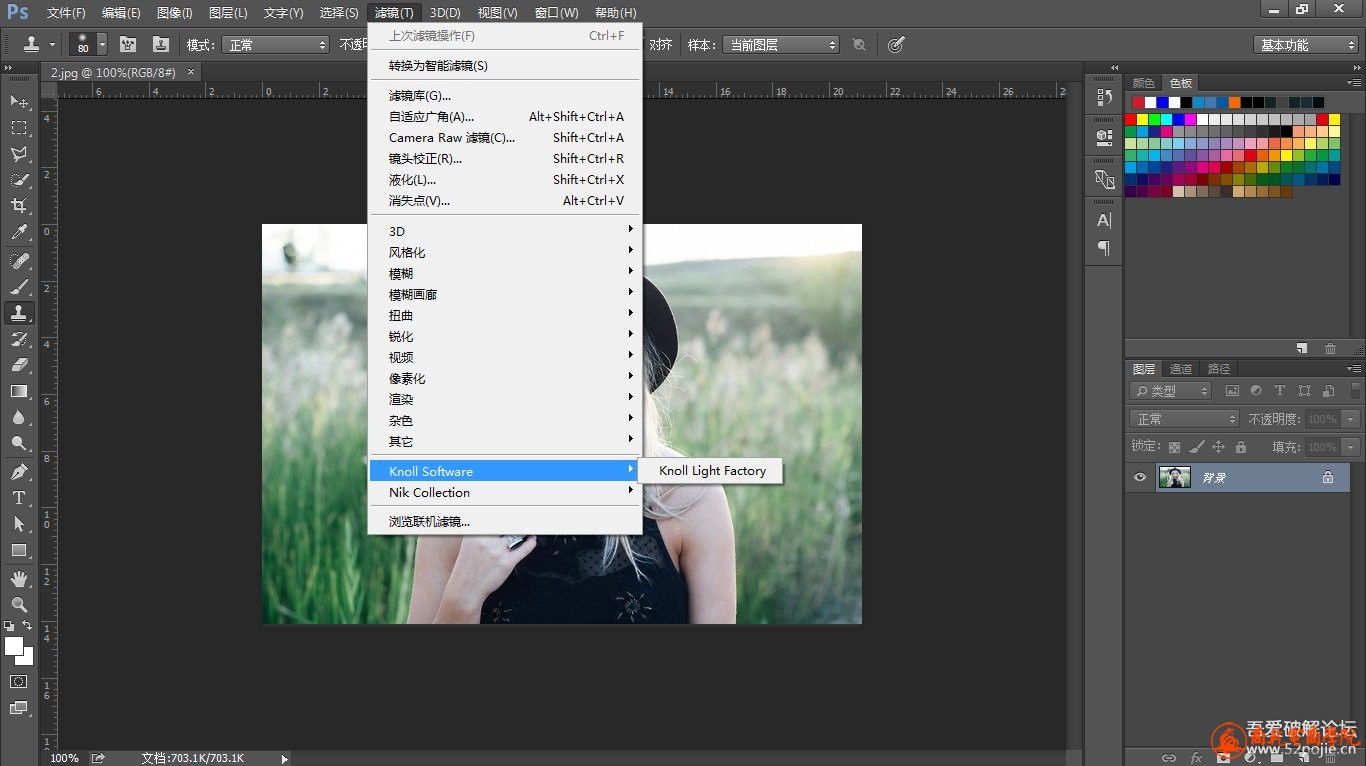Select the Eyedropper tool
The image size is (1366, 766).
point(18,233)
